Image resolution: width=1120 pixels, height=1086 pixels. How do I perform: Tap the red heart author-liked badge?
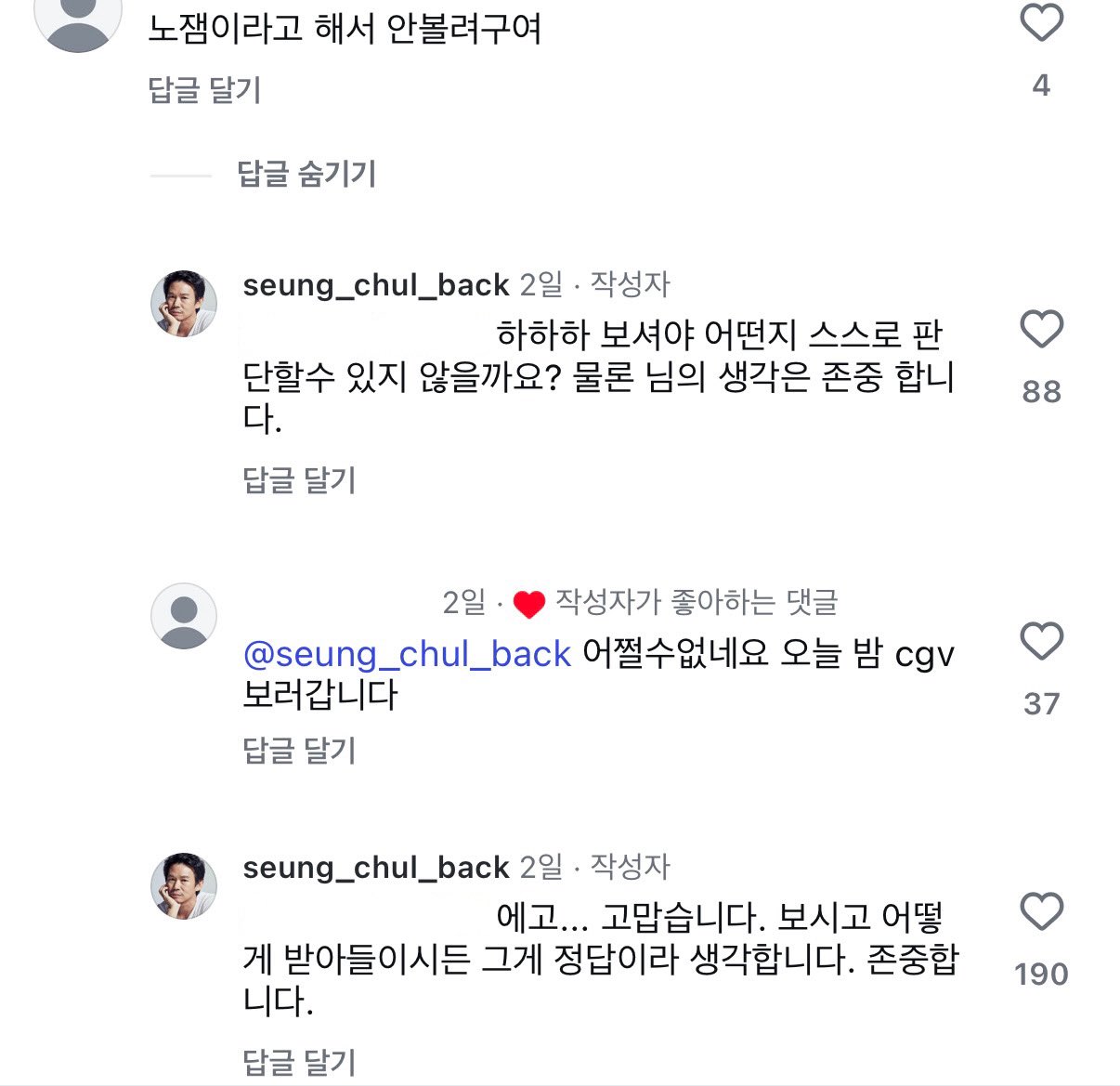coord(528,605)
